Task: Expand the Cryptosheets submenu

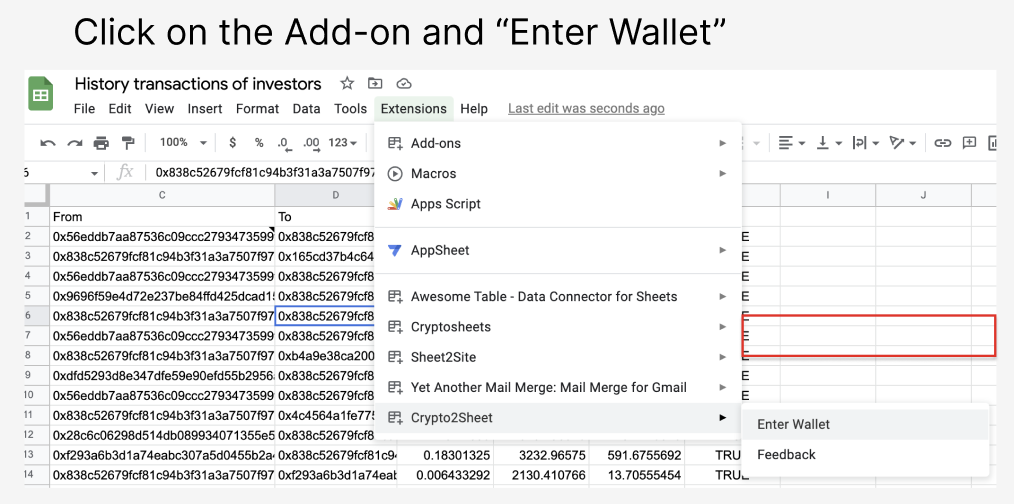Action: point(557,327)
